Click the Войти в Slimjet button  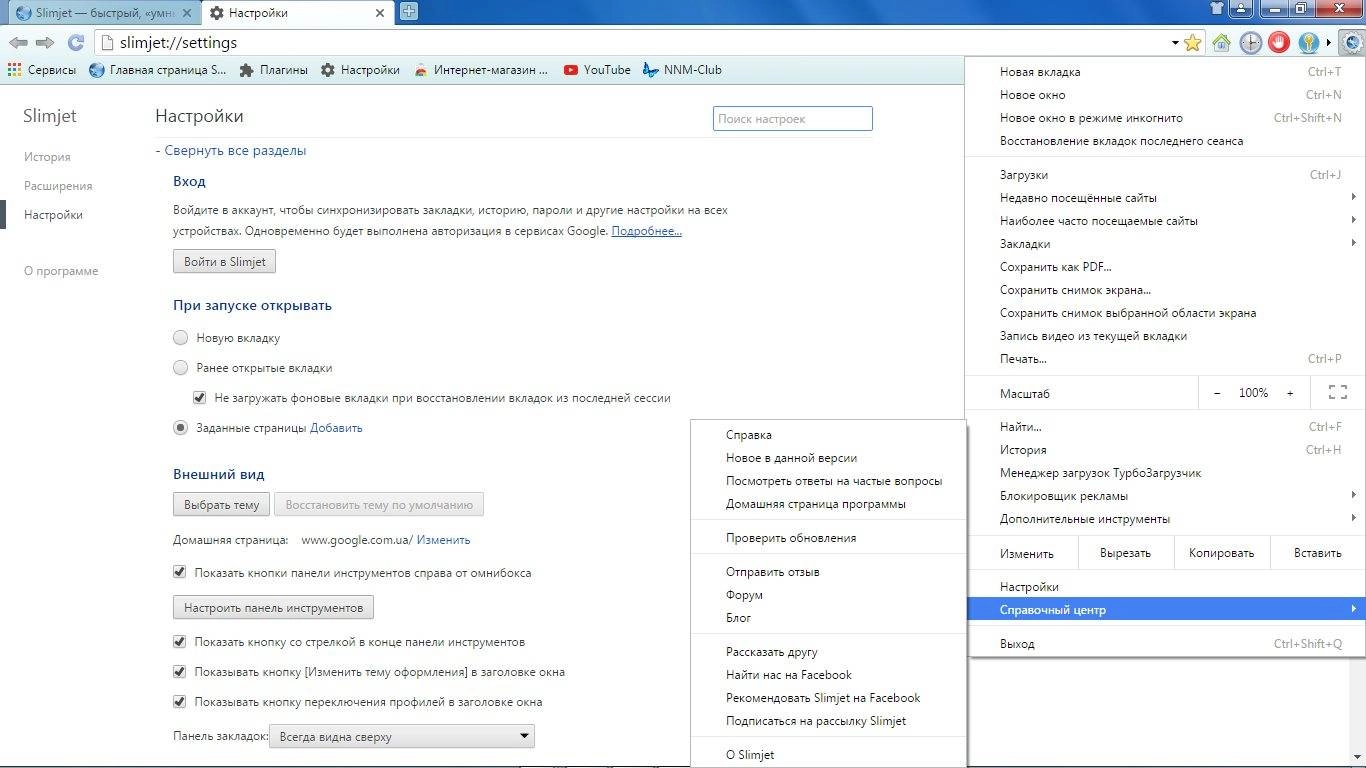(x=225, y=262)
